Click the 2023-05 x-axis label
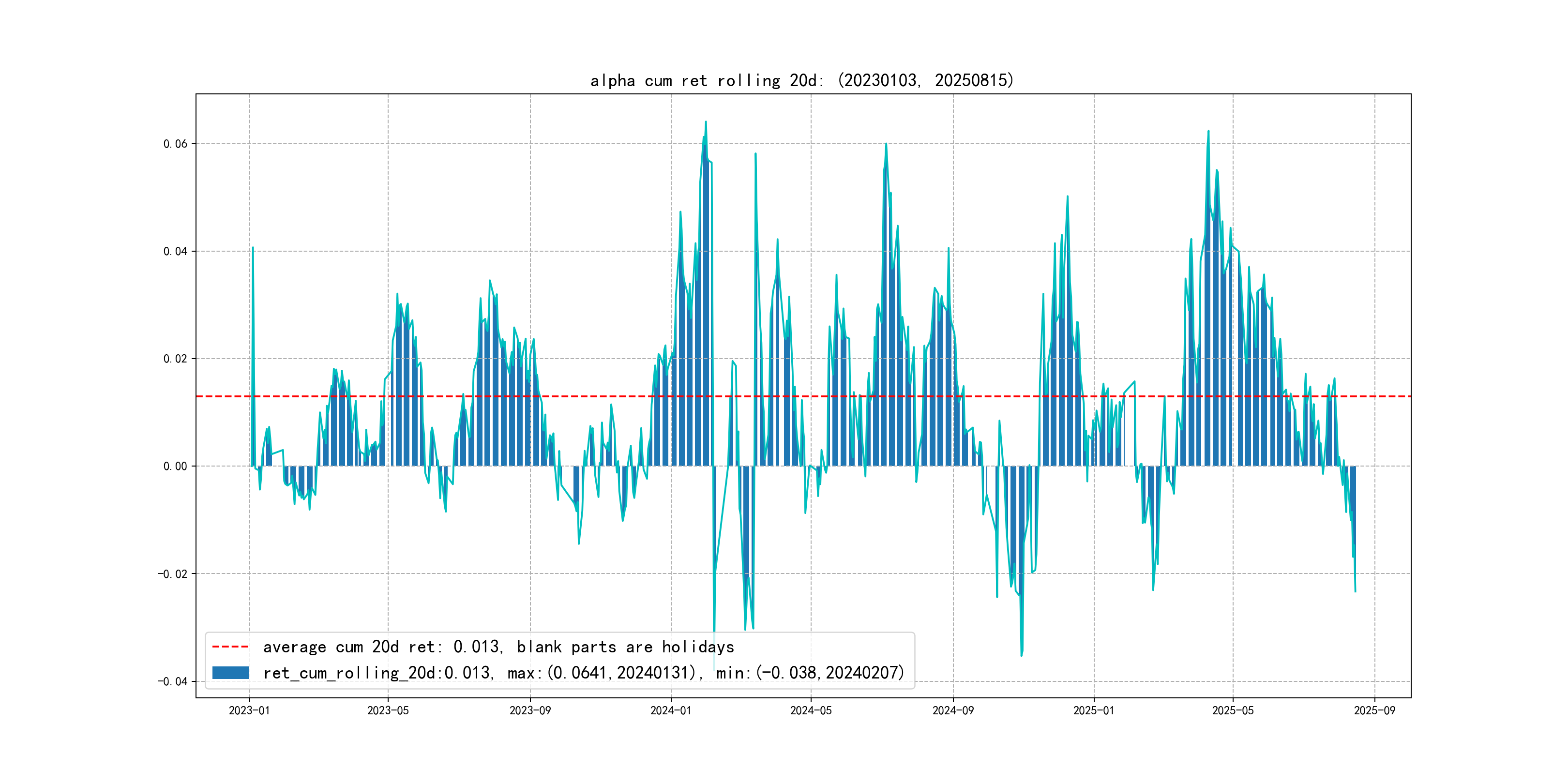The height and width of the screenshot is (784, 1568). (x=388, y=710)
